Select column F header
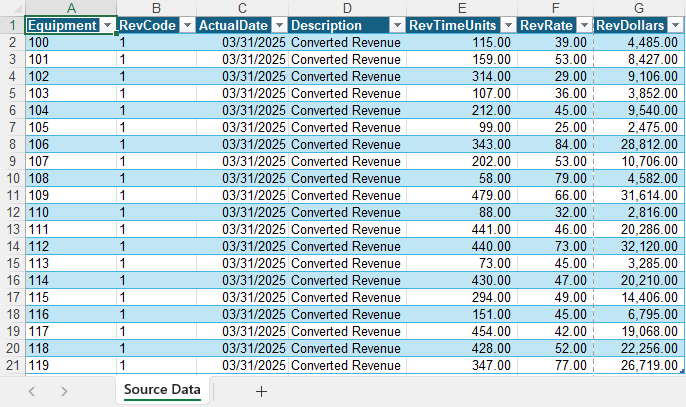Screen dimensions: 686x407 555,8
